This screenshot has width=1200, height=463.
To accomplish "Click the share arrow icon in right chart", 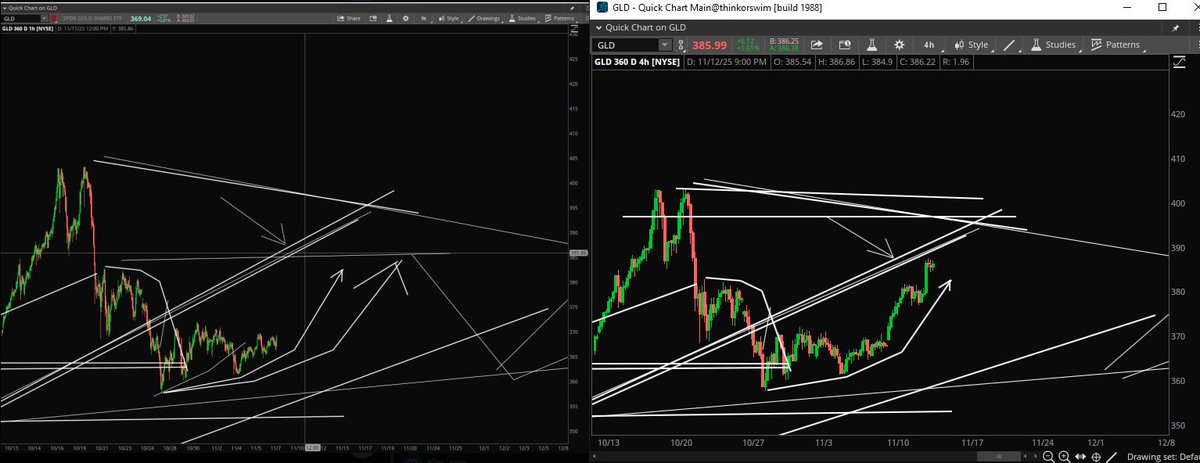I will click(x=817, y=45).
